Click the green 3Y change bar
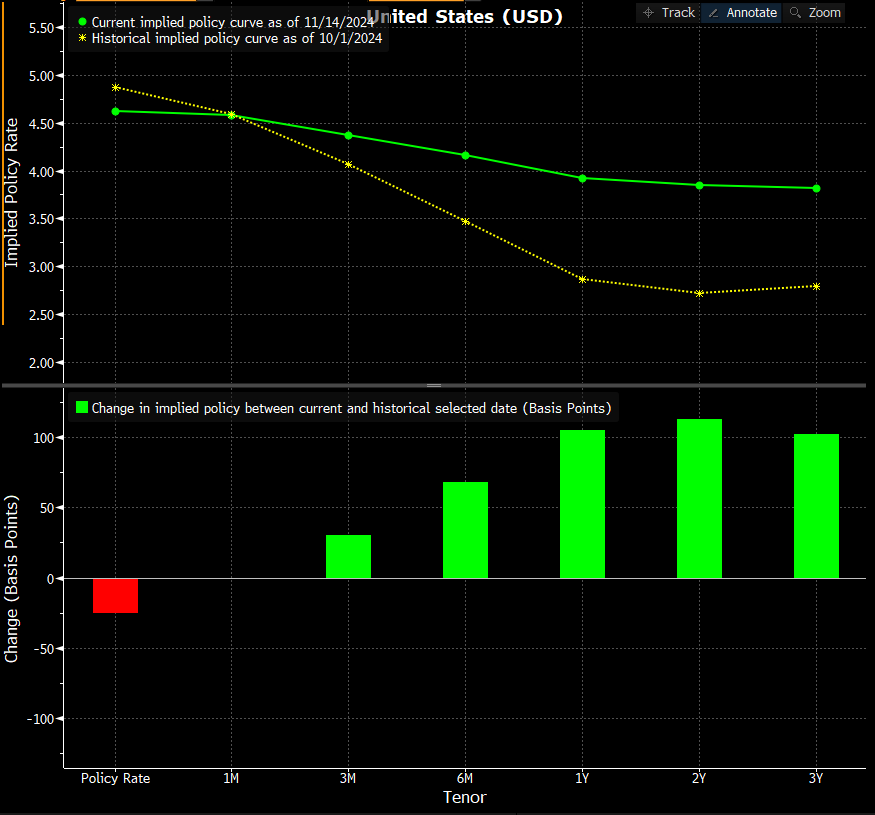 pyautogui.click(x=816, y=506)
